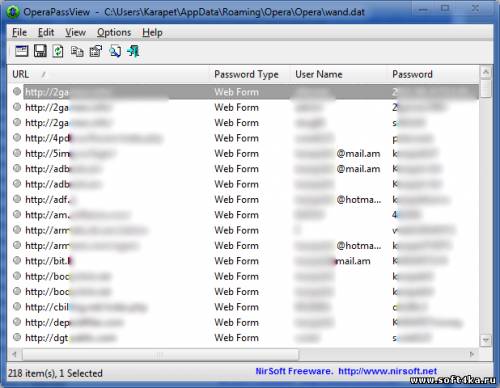The image size is (500, 388).
Task: Click the vertical scrollbar thumb
Action: (x=486, y=88)
